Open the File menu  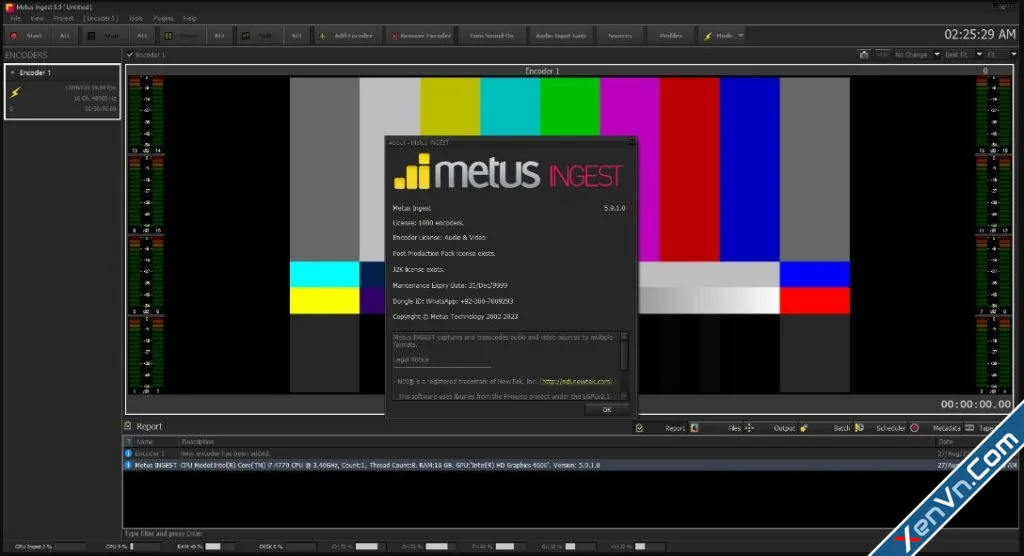pos(16,18)
